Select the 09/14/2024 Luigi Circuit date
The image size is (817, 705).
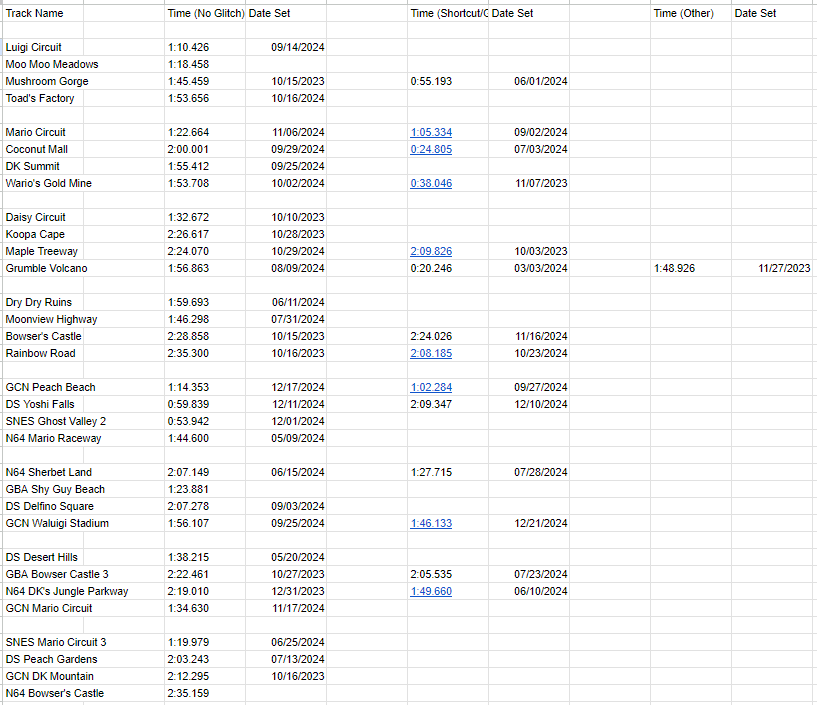tap(286, 47)
